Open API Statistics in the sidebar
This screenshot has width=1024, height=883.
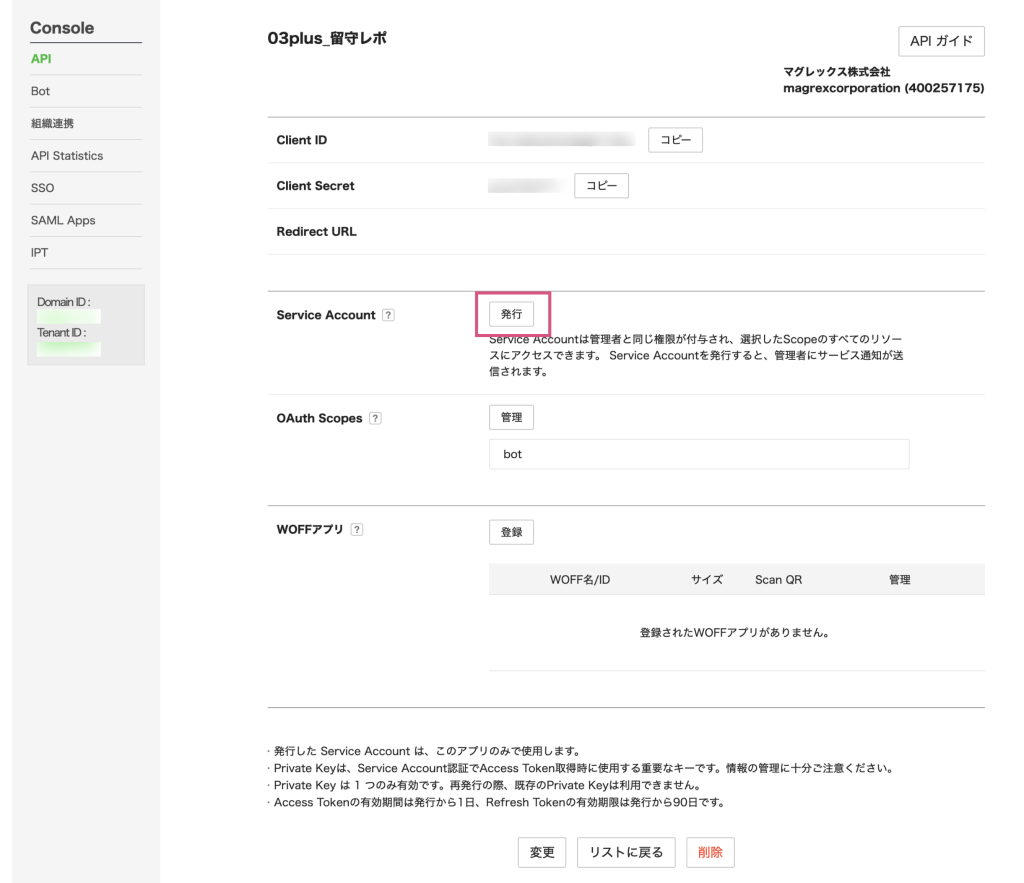coord(67,156)
